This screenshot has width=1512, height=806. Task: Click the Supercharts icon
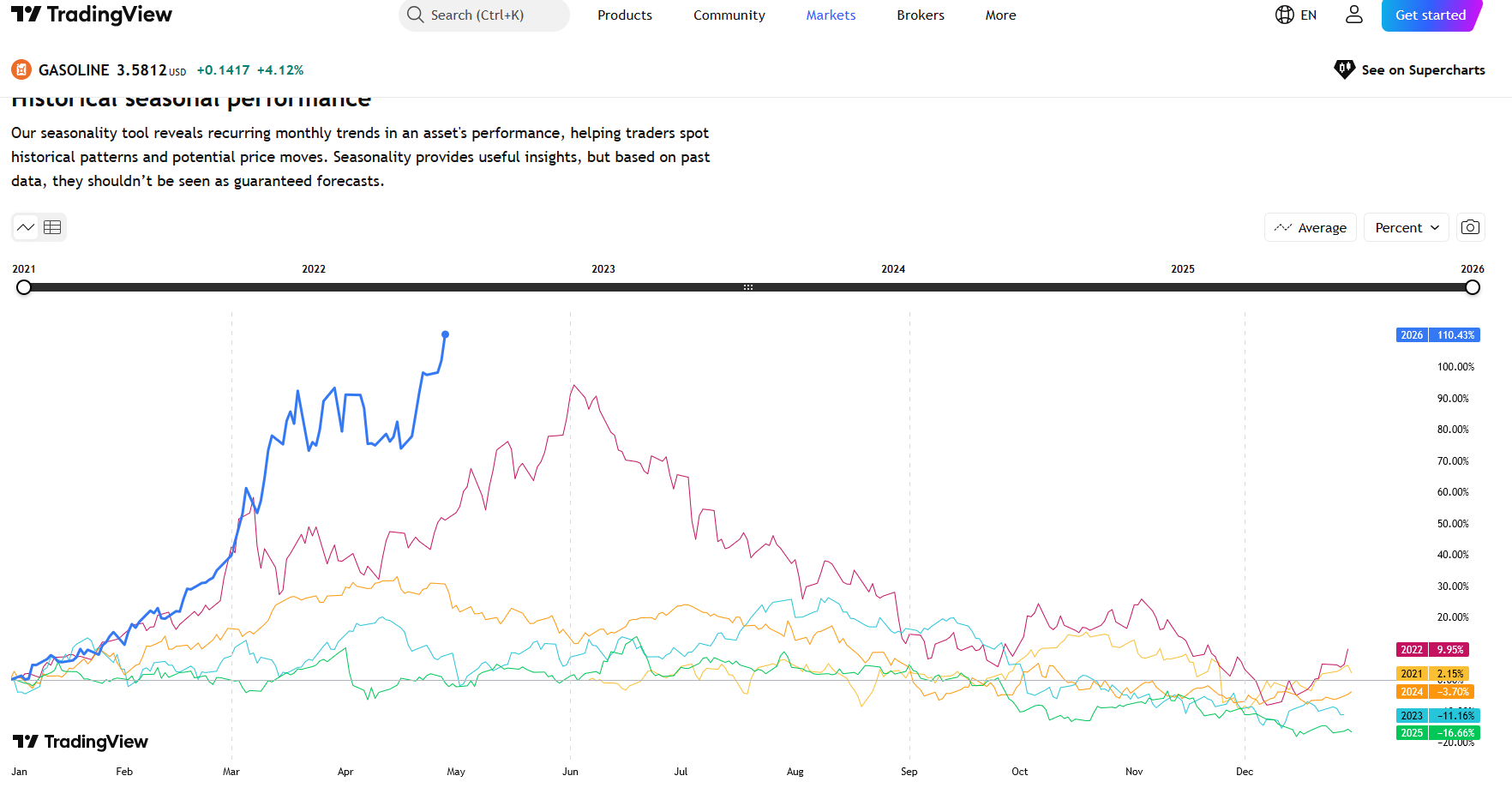[1345, 69]
